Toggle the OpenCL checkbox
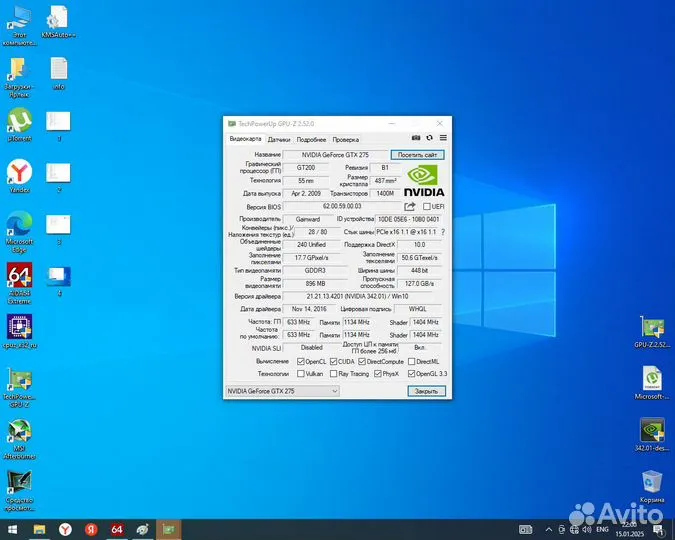 (300, 362)
